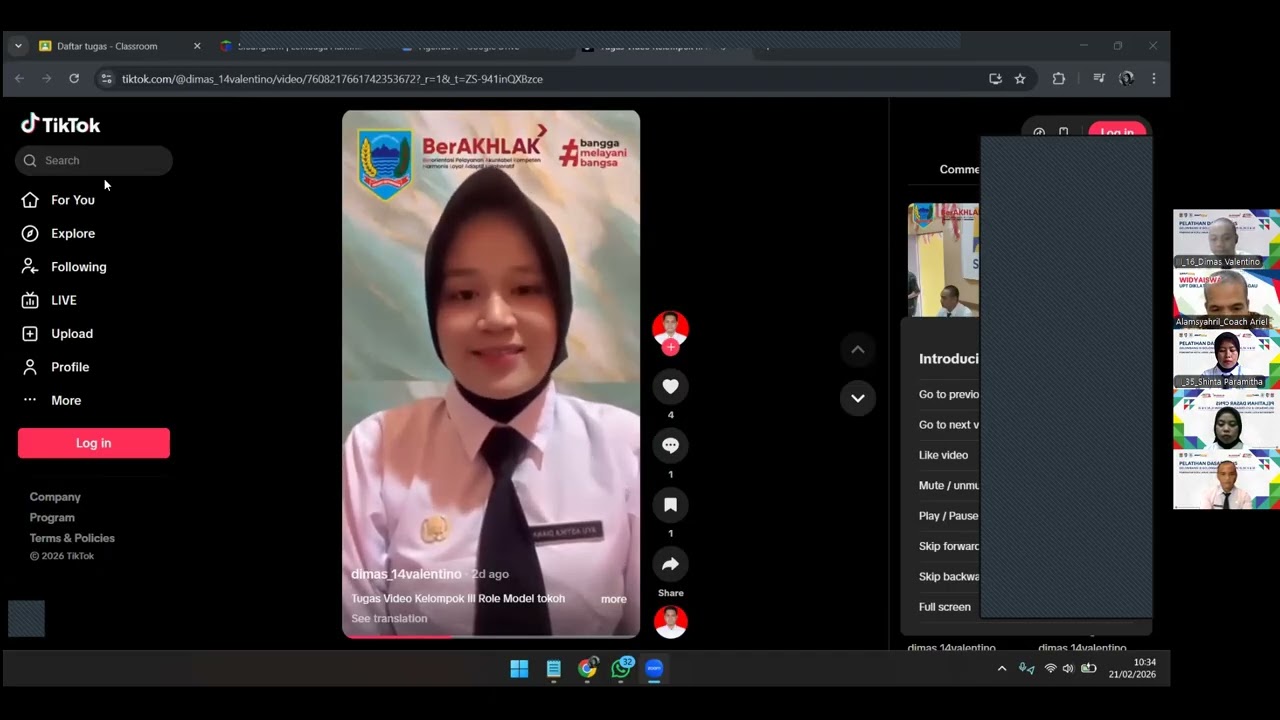Save the video with the bookmark icon
The height and width of the screenshot is (720, 1280).
point(670,505)
